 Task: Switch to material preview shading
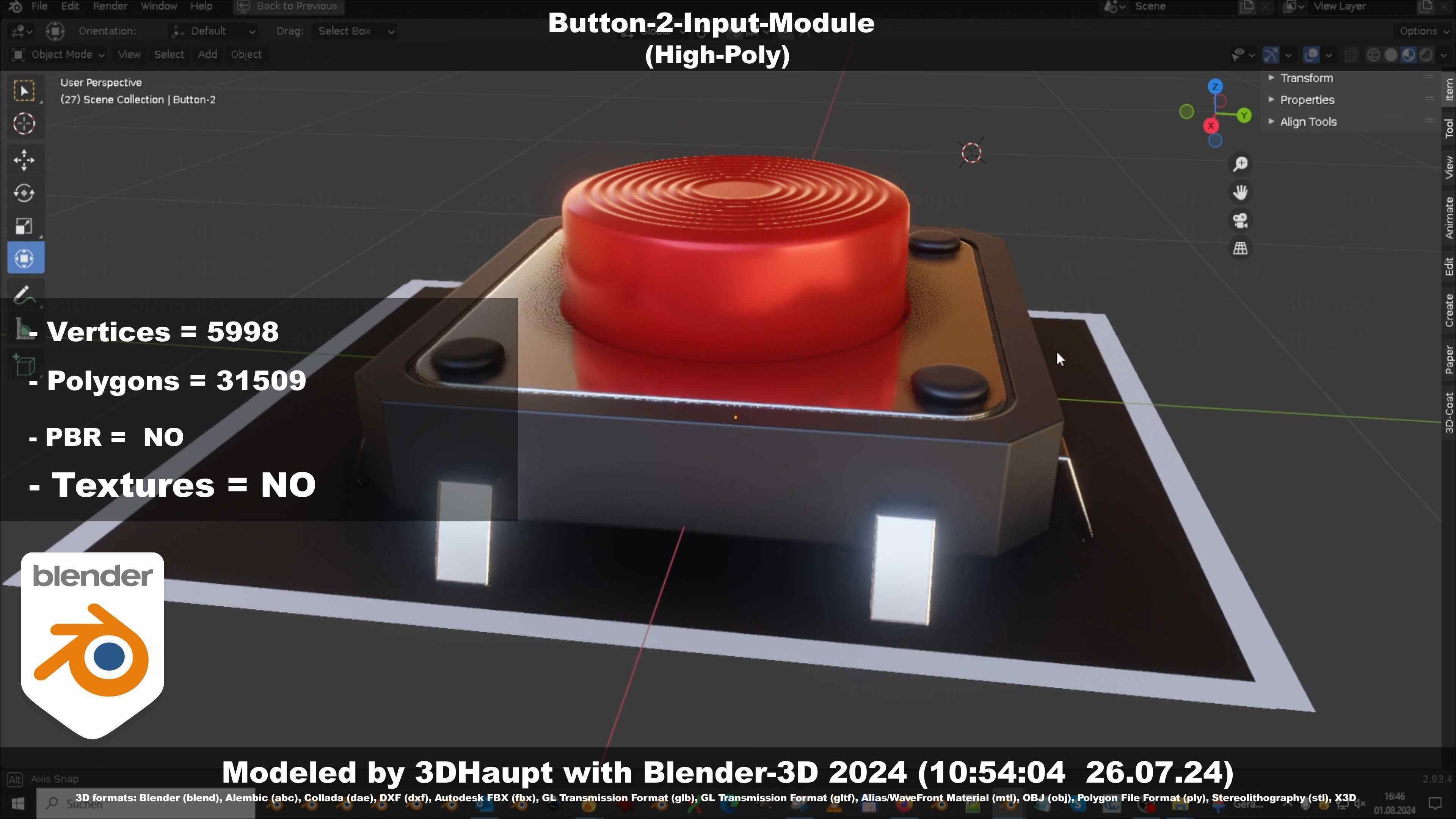click(x=1409, y=55)
